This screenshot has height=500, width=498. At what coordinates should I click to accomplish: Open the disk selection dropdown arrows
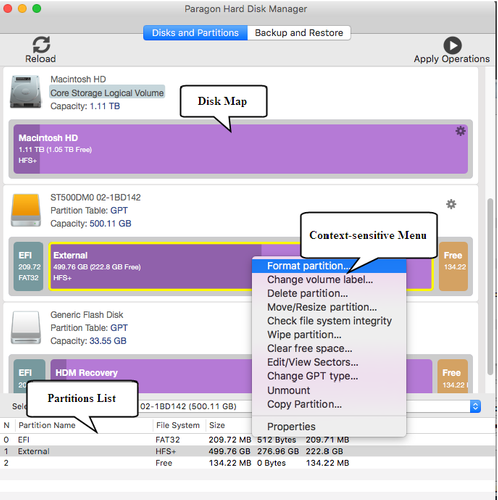click(475, 406)
